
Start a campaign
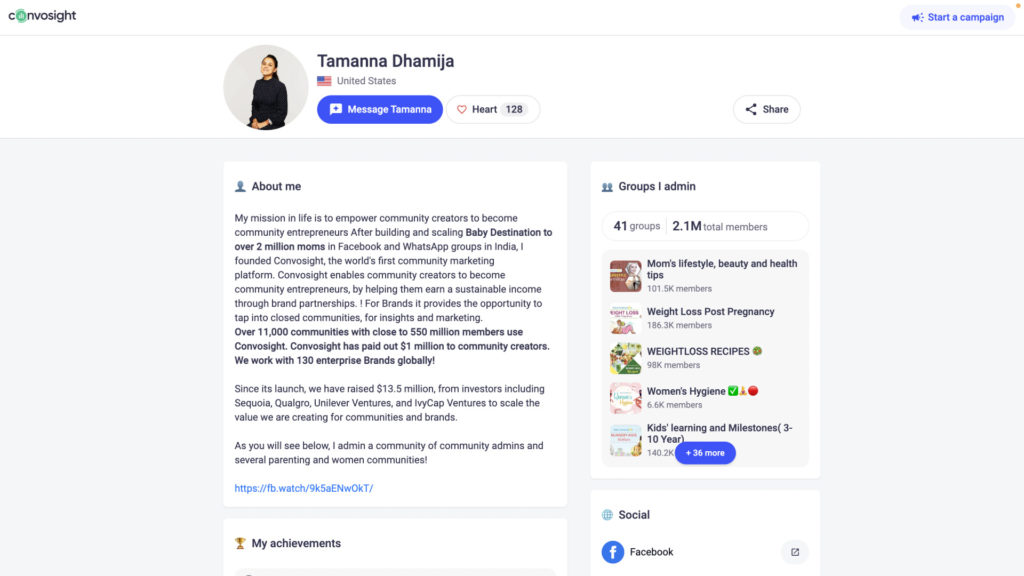point(957,18)
